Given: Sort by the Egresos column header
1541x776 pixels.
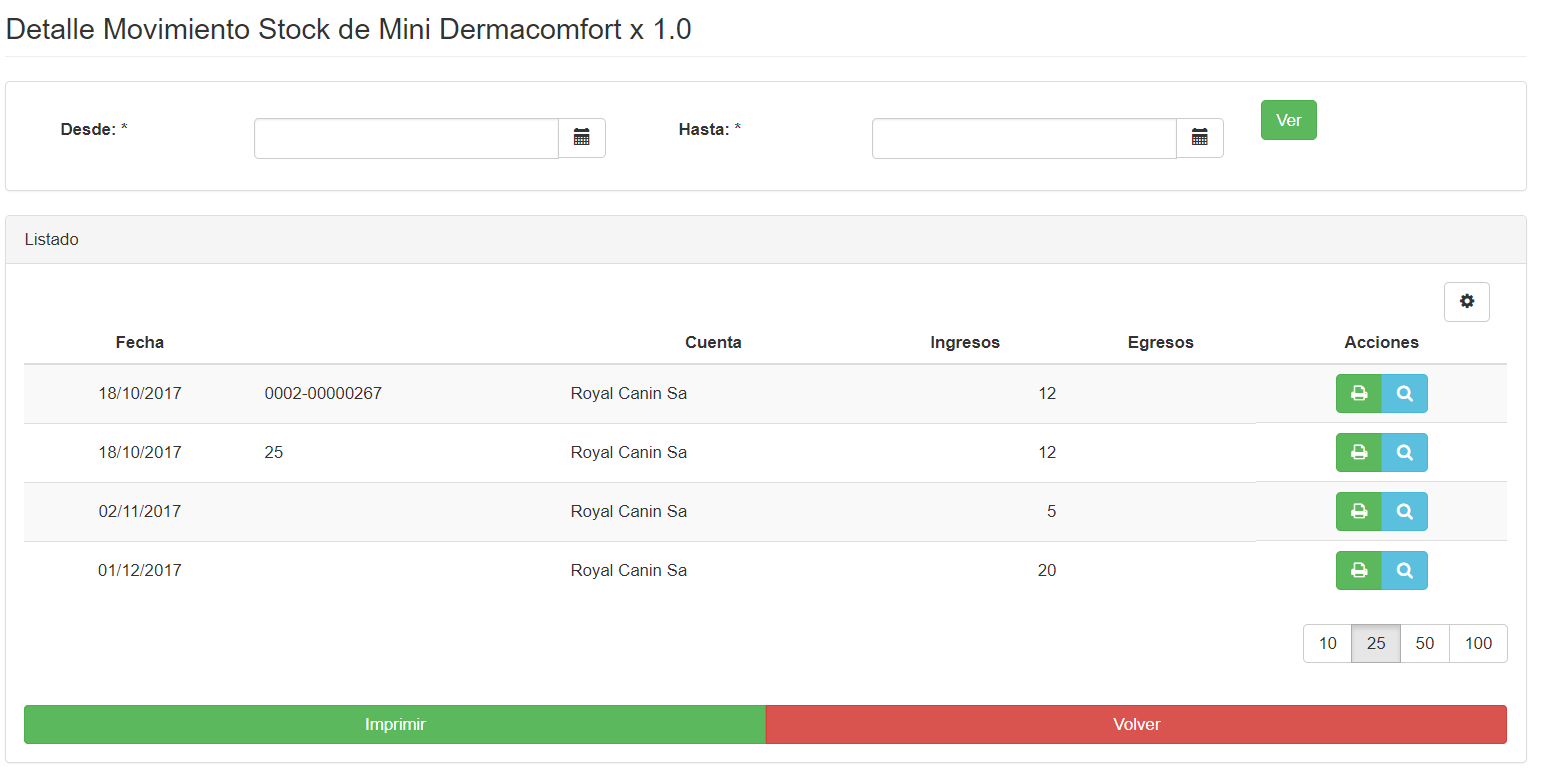Looking at the screenshot, I should tap(1161, 342).
